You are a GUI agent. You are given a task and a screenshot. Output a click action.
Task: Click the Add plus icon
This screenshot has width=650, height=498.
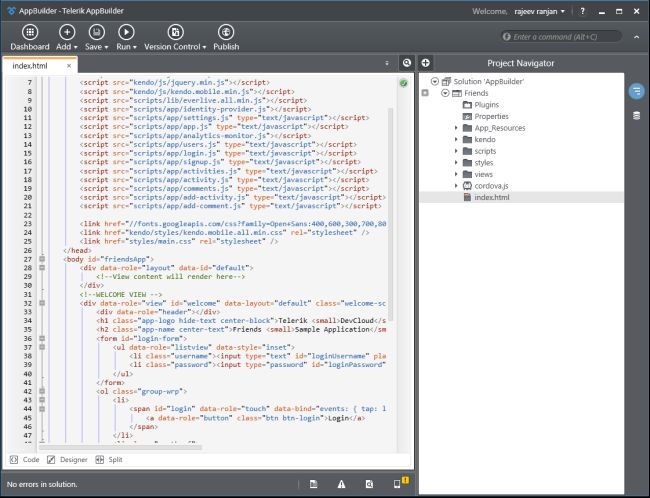tap(67, 32)
